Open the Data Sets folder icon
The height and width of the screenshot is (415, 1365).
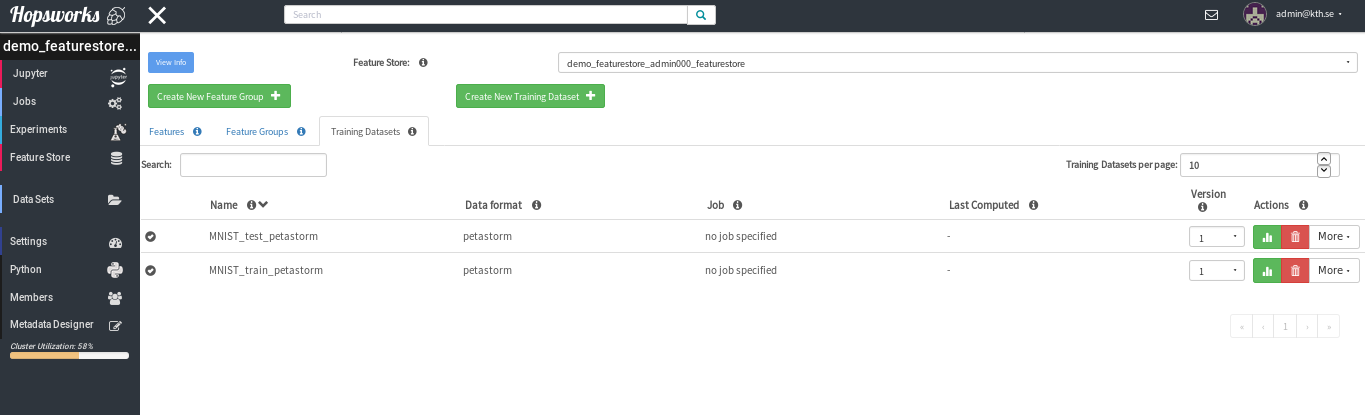click(115, 200)
